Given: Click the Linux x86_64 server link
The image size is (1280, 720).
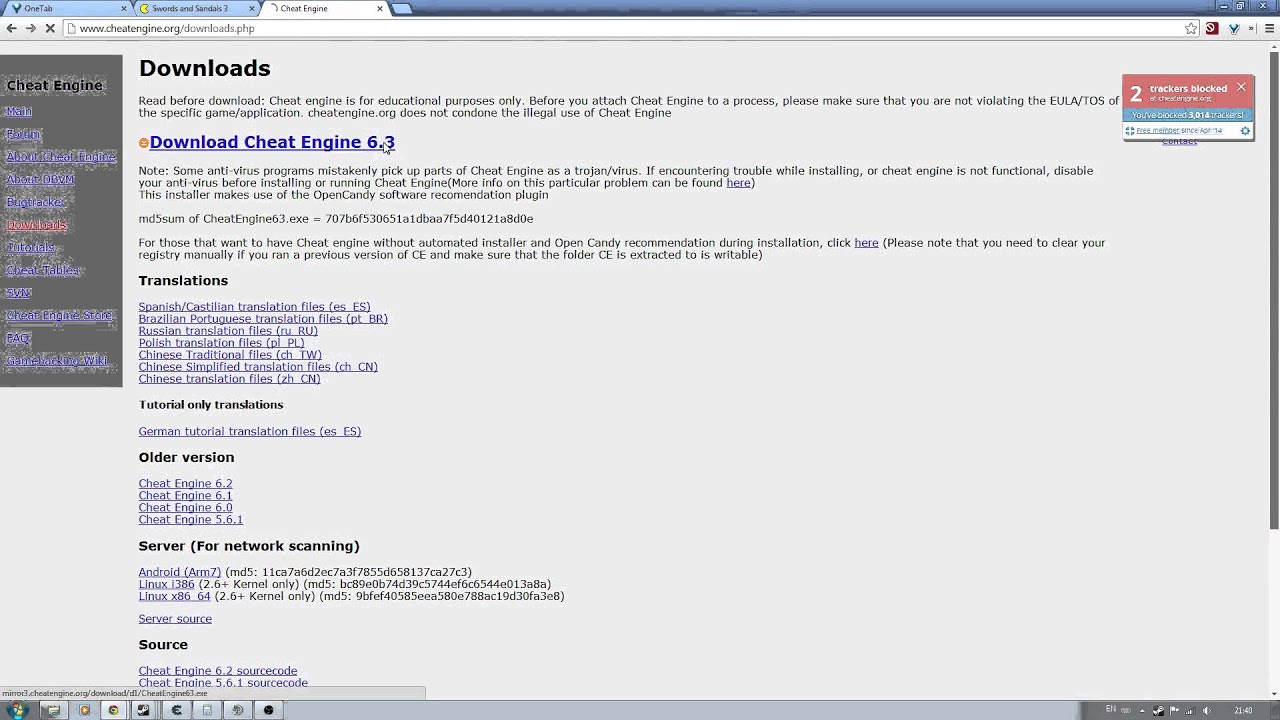Looking at the screenshot, I should (175, 596).
